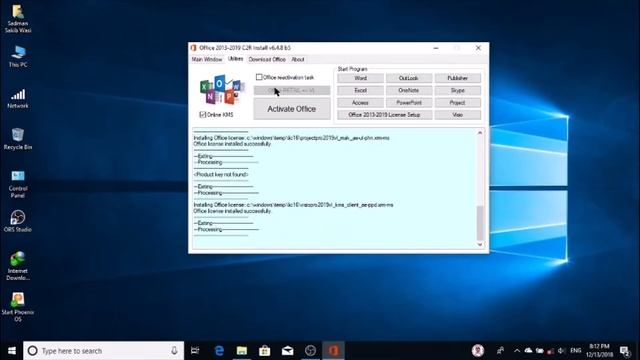640x360 pixels.
Task: Enable the Office reactivation task checkbox
Action: click(x=259, y=77)
